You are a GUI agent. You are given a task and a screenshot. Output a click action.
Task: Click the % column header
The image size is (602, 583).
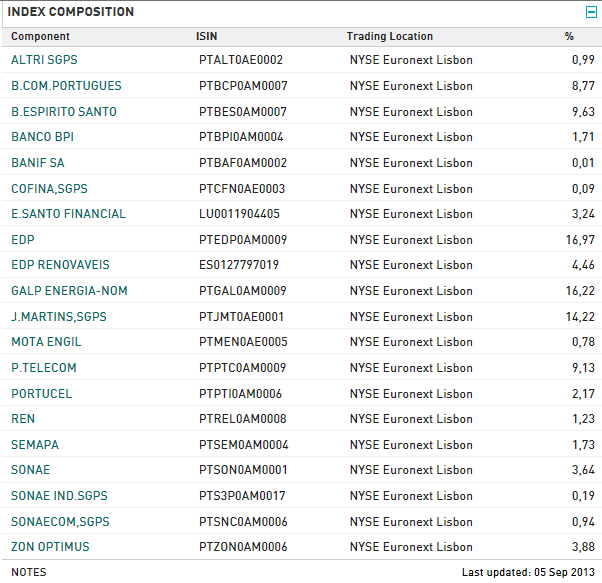[569, 37]
